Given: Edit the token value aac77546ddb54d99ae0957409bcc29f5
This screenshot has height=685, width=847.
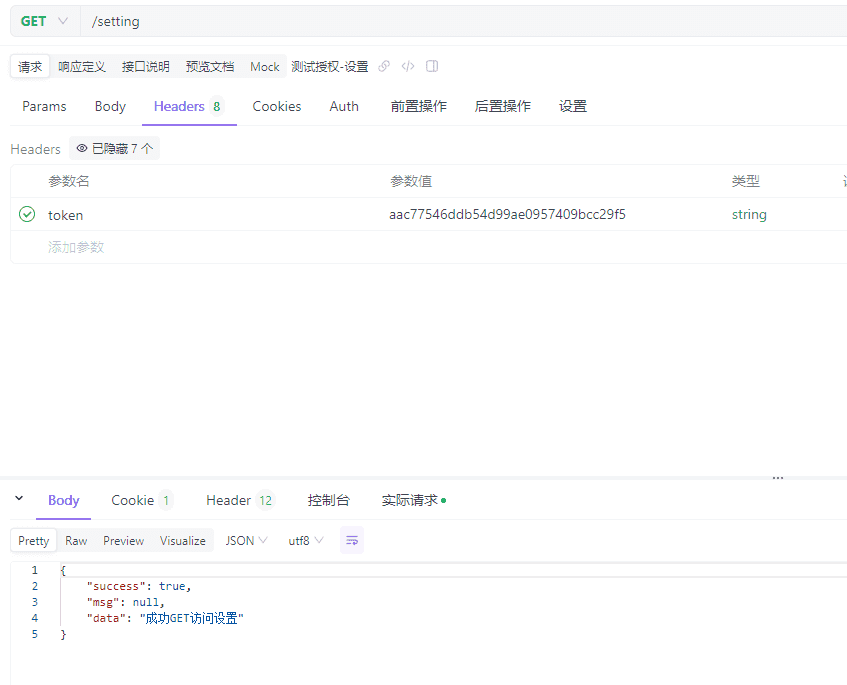Looking at the screenshot, I should point(507,214).
